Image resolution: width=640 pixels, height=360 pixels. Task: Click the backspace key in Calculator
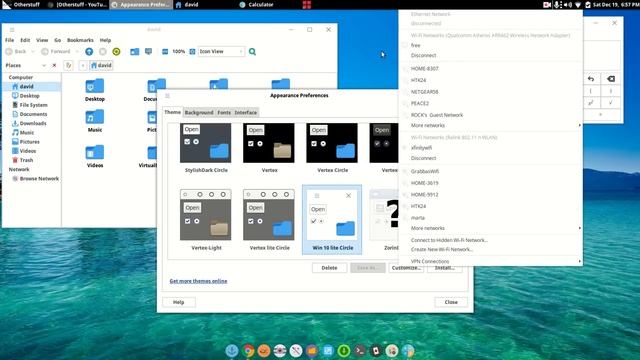coord(611,79)
